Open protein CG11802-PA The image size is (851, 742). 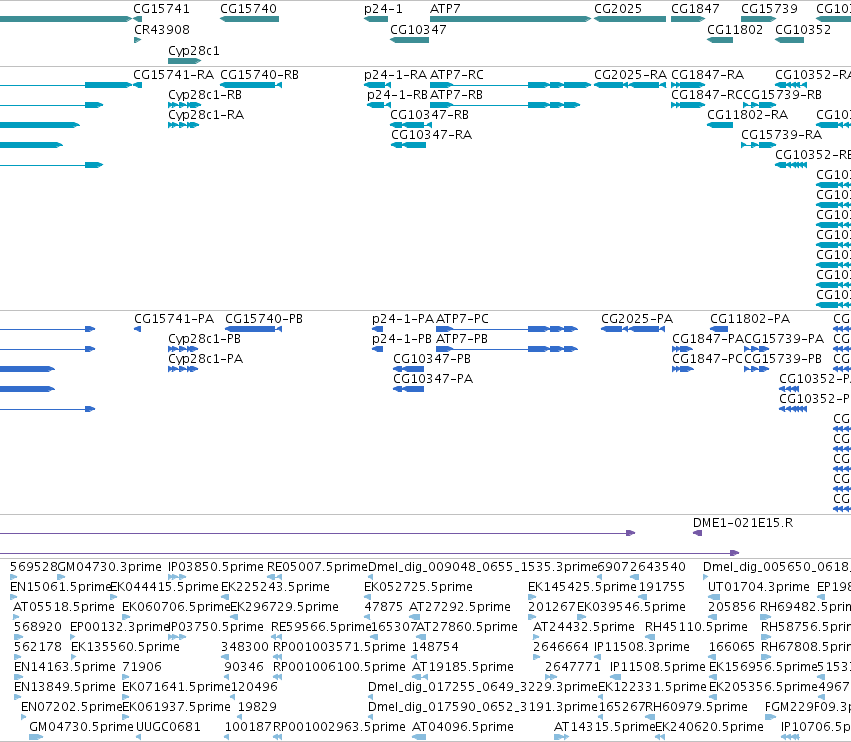click(750, 319)
